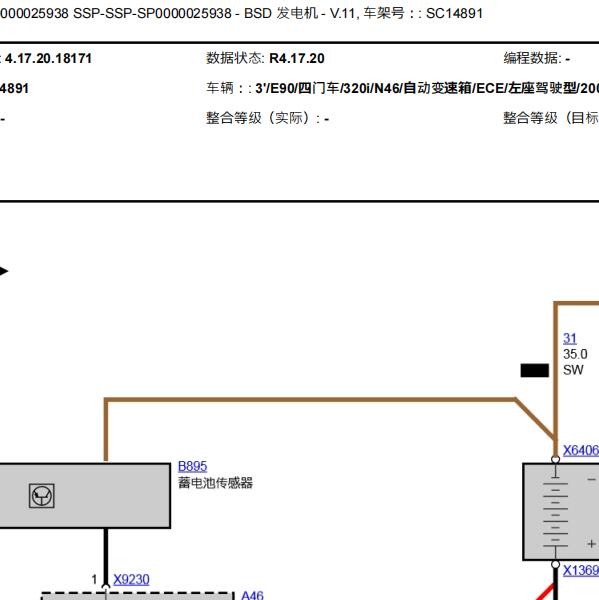Click battery plus terminal sign
599x600 pixels.
pos(591,544)
